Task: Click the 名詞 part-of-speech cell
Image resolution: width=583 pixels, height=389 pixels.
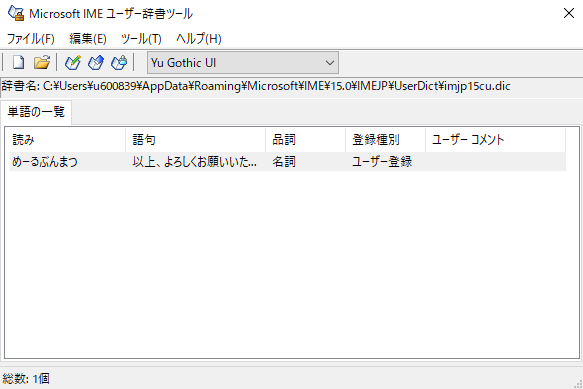Action: pos(284,162)
